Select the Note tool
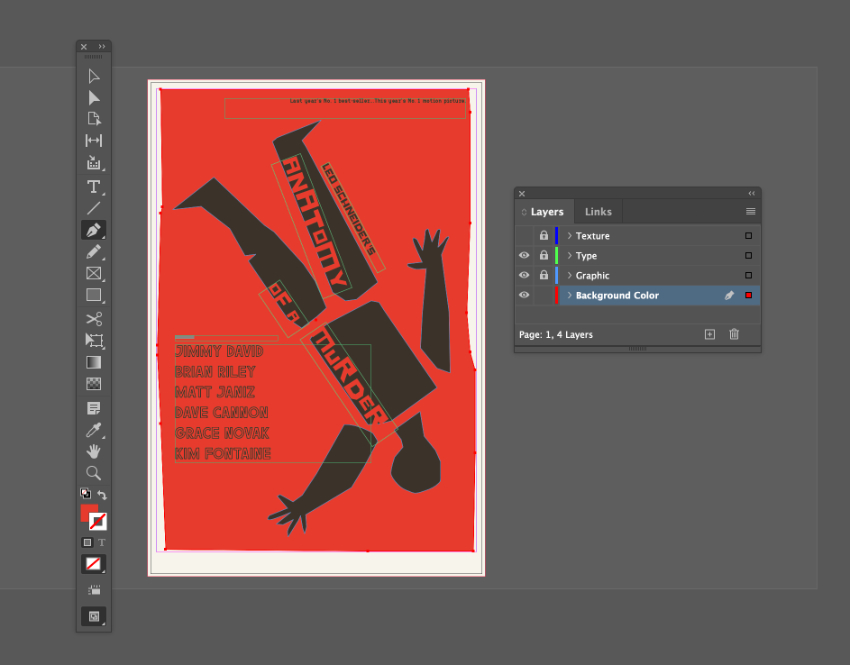850x665 pixels. [93, 408]
